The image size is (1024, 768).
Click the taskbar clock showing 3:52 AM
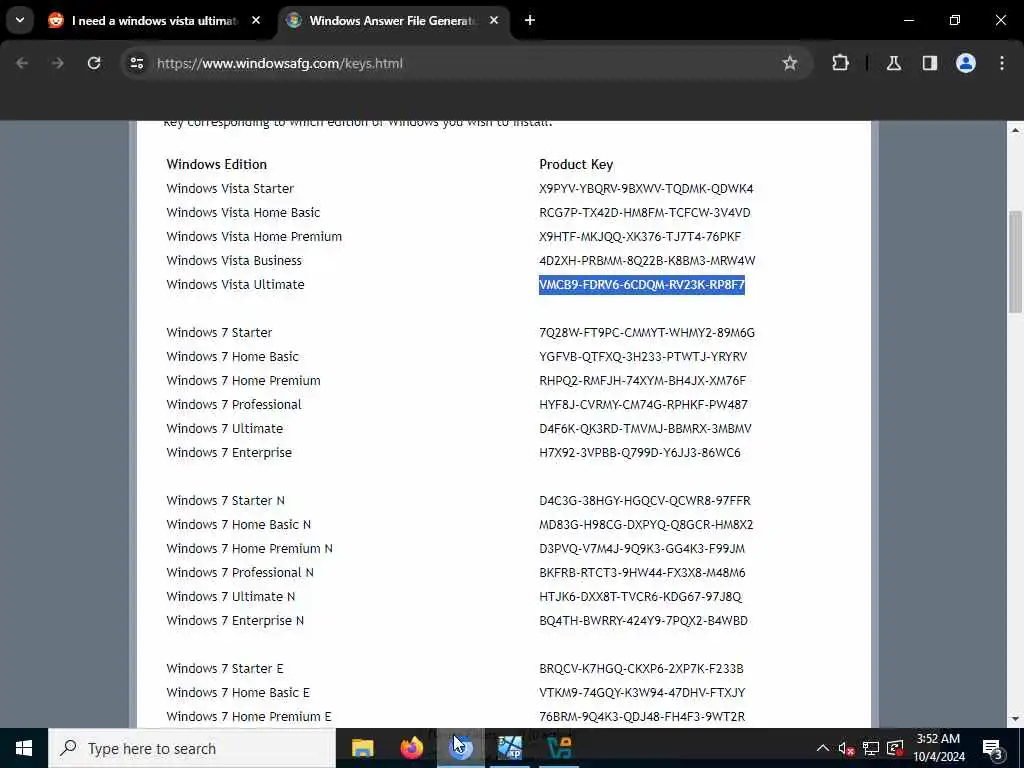(938, 748)
